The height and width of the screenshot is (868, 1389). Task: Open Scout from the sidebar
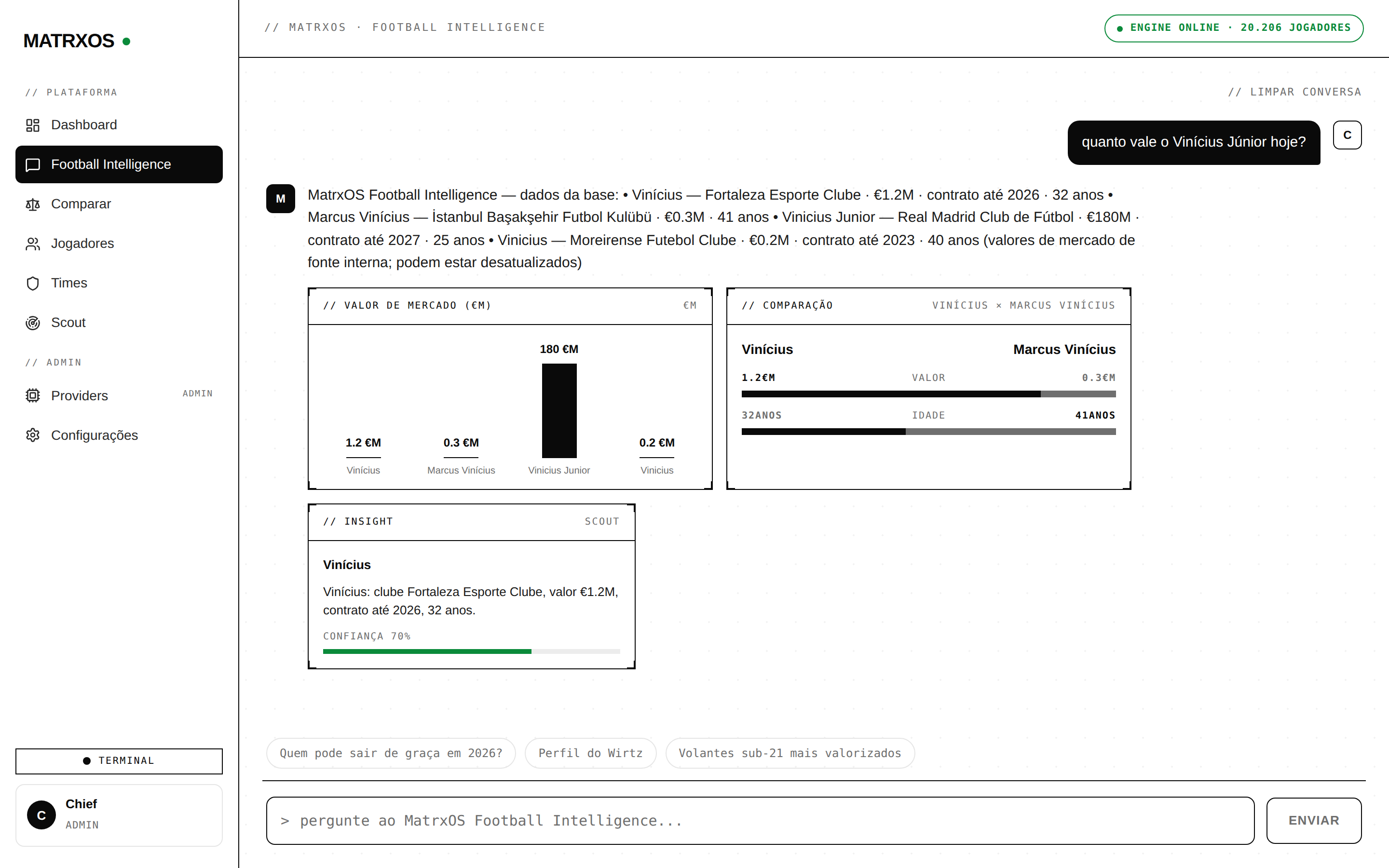coord(119,323)
